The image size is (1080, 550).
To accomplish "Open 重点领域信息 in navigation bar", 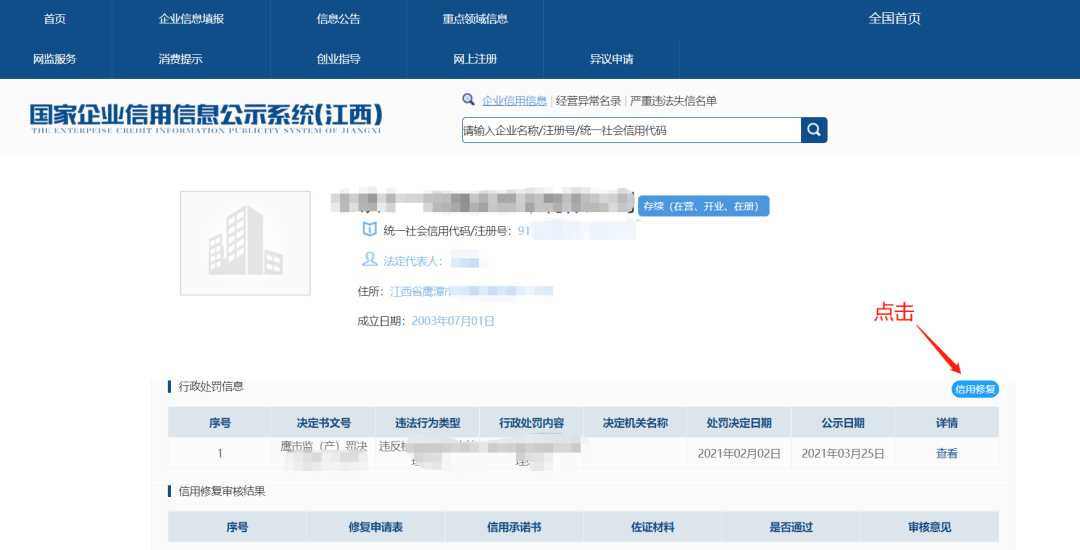I will pyautogui.click(x=475, y=19).
